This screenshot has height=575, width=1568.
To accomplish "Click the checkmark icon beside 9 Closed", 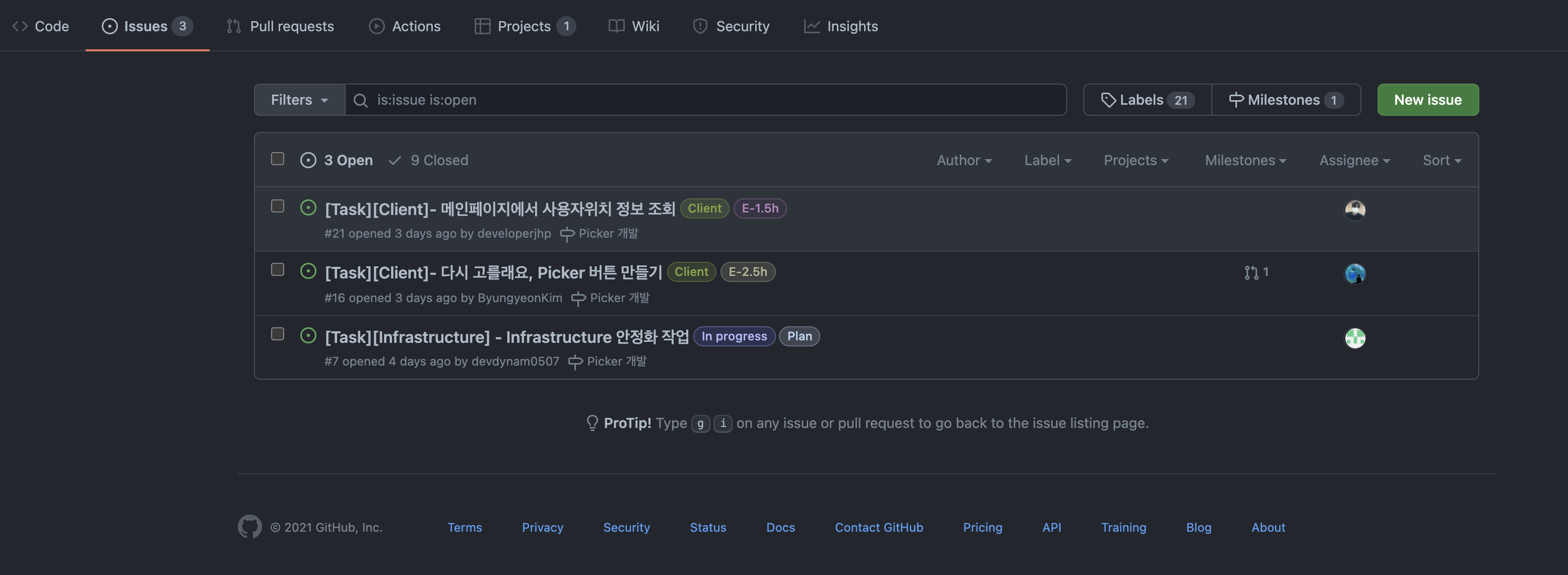I will (395, 161).
